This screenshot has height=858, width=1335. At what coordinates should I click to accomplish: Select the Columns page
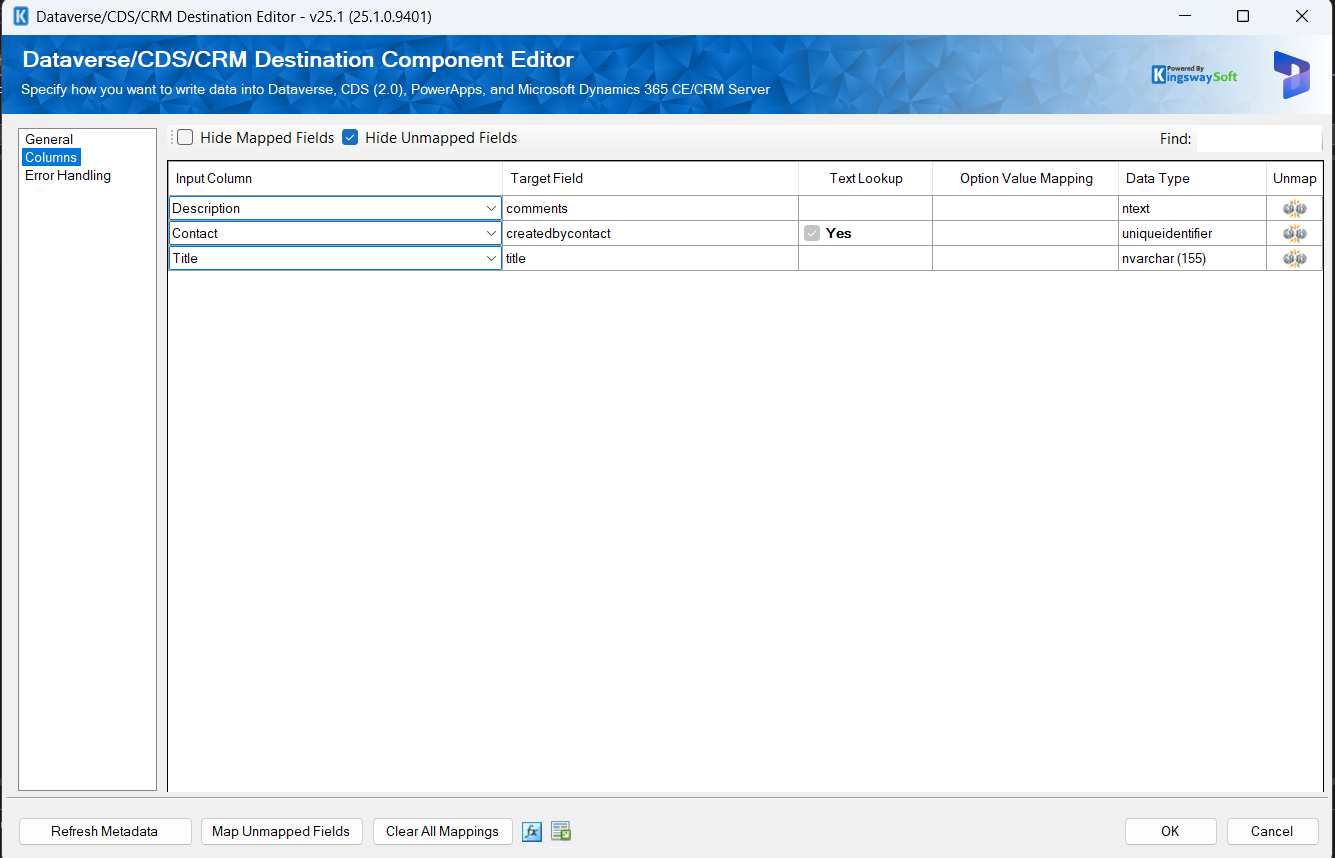tap(51, 157)
